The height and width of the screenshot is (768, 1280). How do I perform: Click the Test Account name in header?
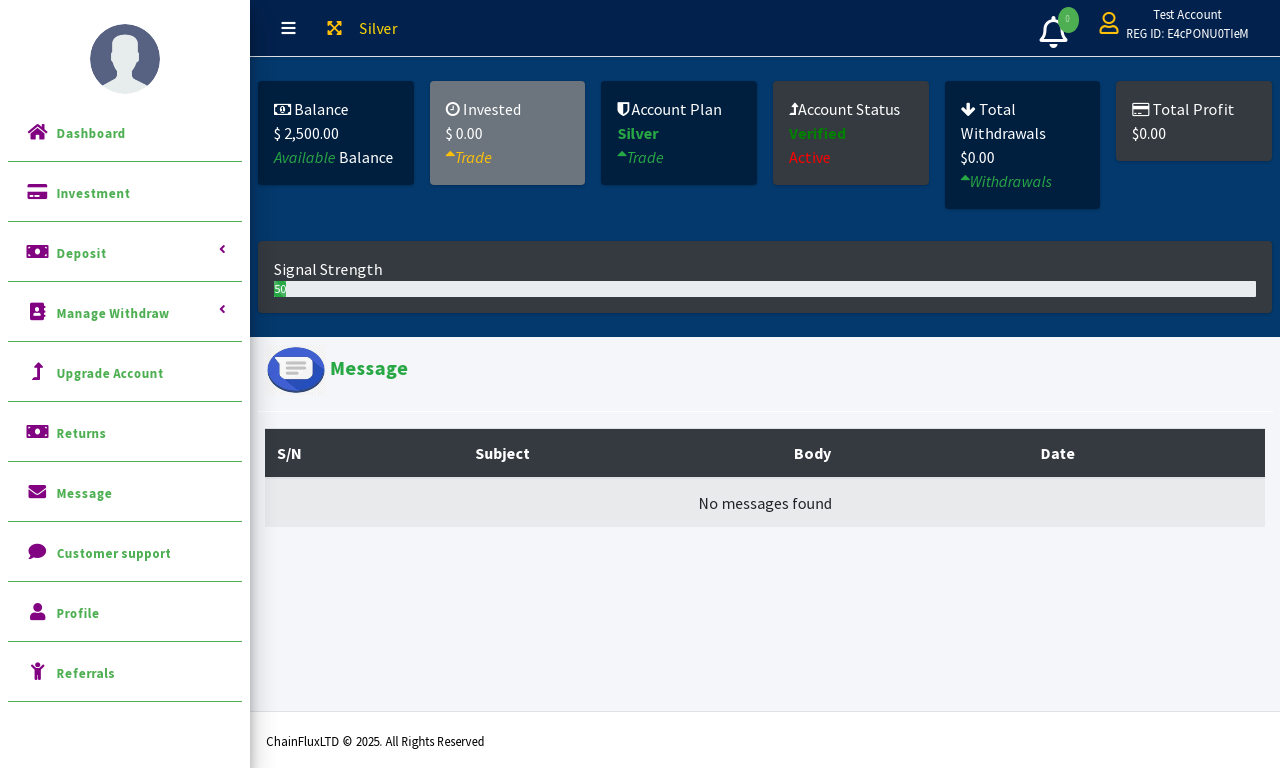pyautogui.click(x=1187, y=14)
